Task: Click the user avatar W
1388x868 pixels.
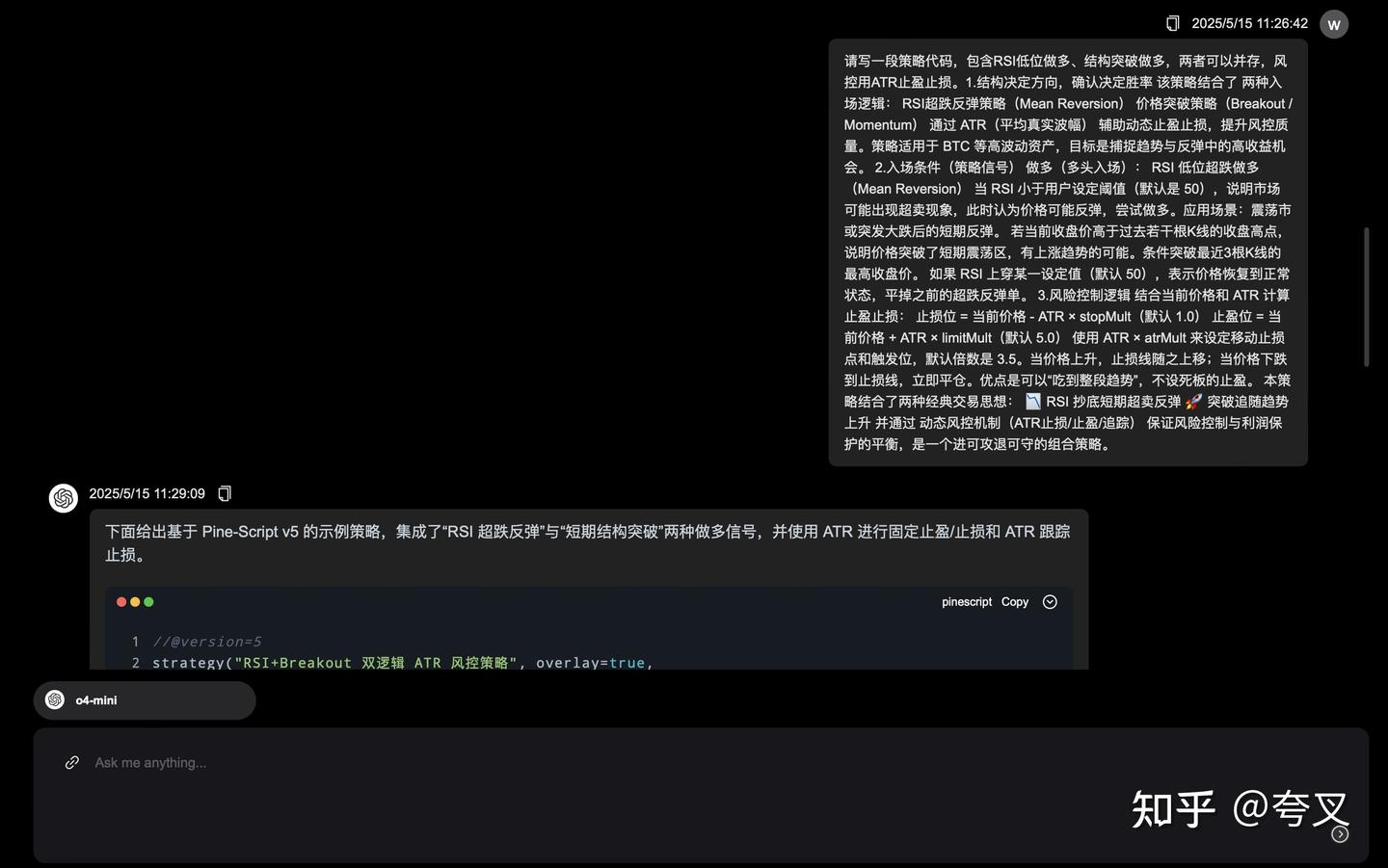Action: [x=1334, y=22]
